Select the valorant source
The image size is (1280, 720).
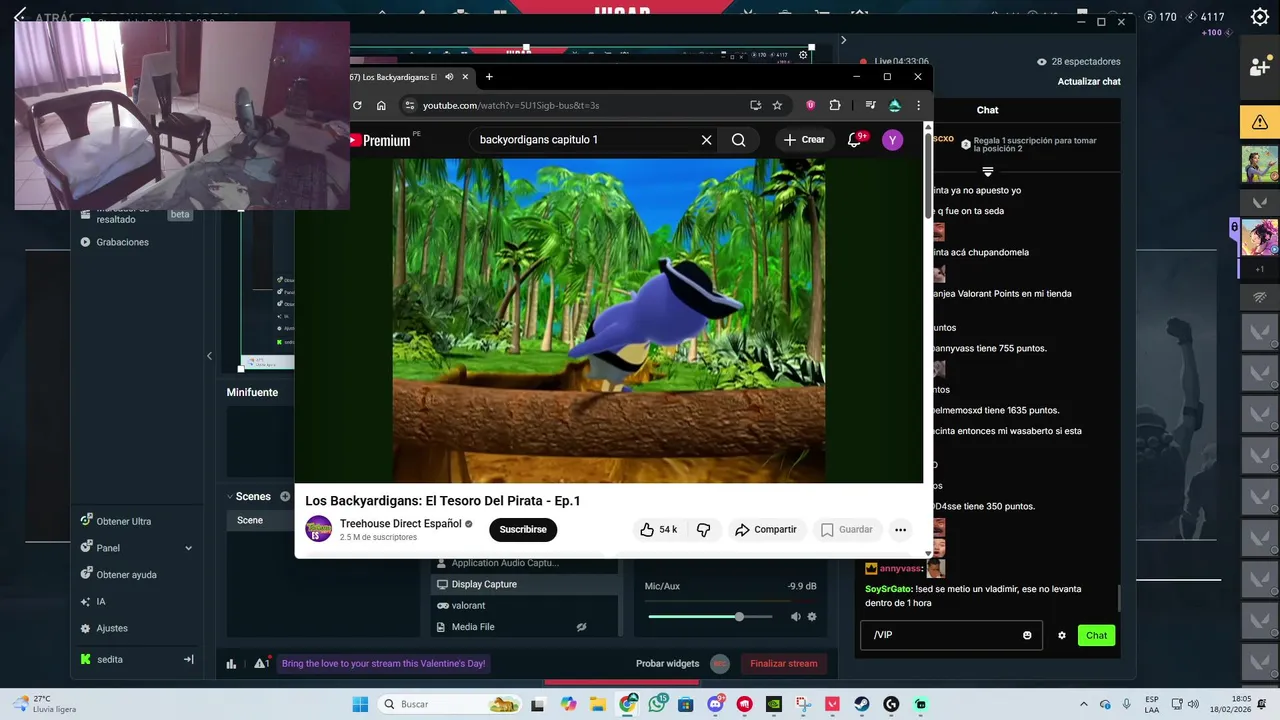coord(525,605)
